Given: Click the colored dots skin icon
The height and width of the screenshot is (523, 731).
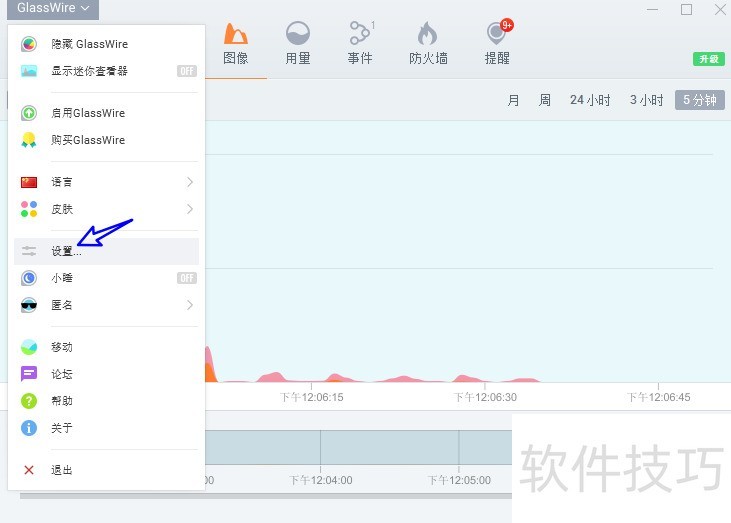Looking at the screenshot, I should (x=29, y=209).
